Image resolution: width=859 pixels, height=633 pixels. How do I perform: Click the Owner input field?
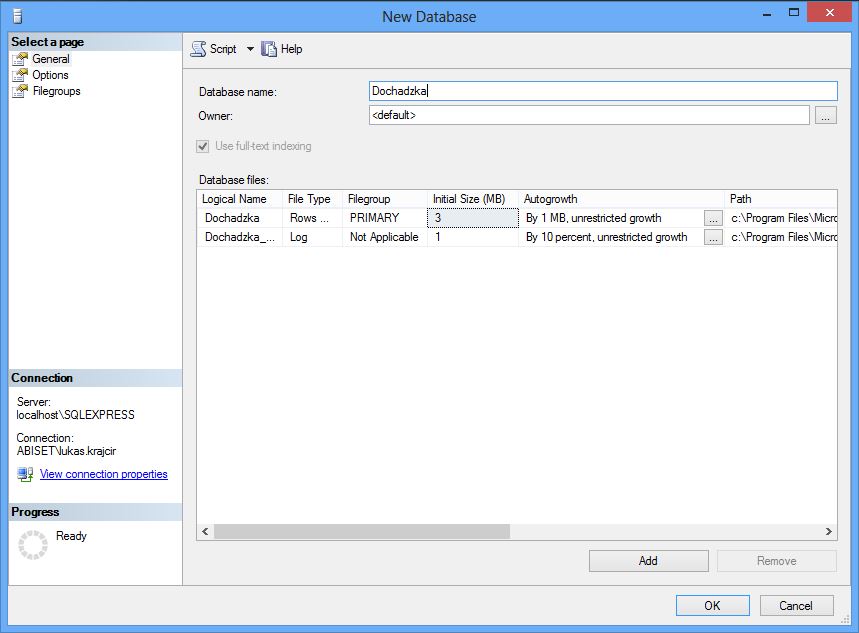[589, 115]
